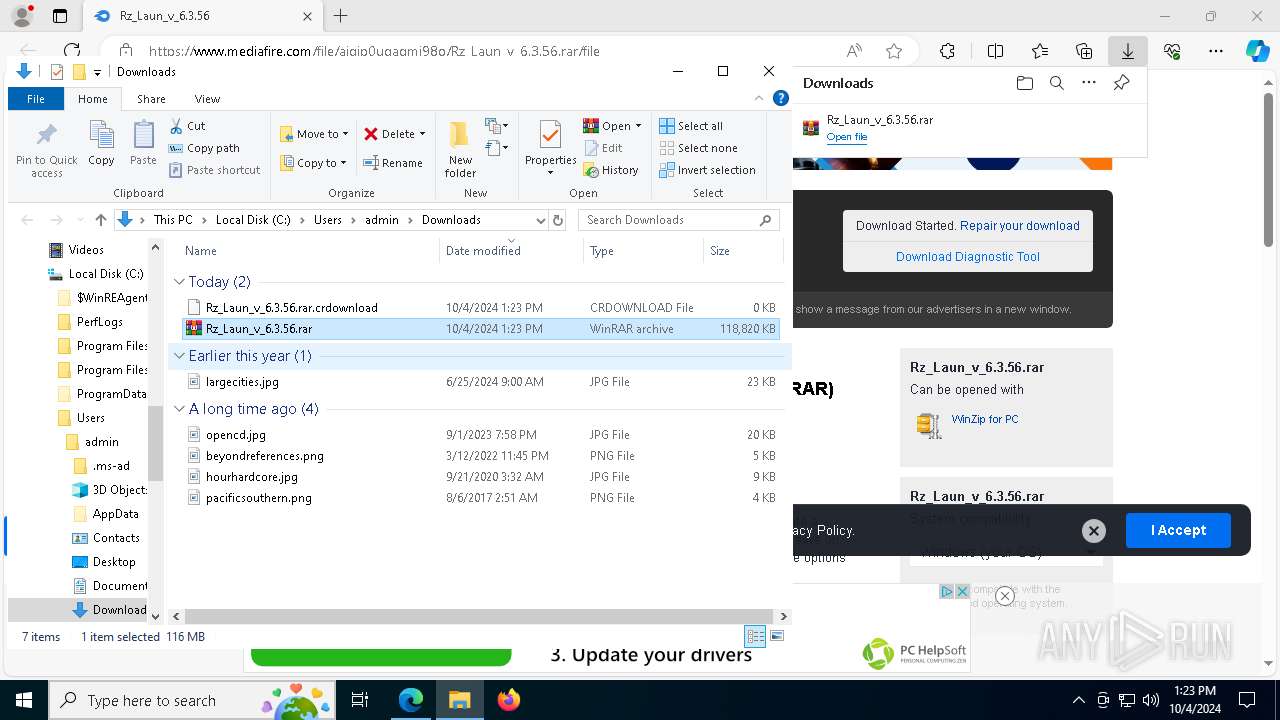Open file History
Image resolution: width=1280 pixels, height=720 pixels.
(x=611, y=170)
